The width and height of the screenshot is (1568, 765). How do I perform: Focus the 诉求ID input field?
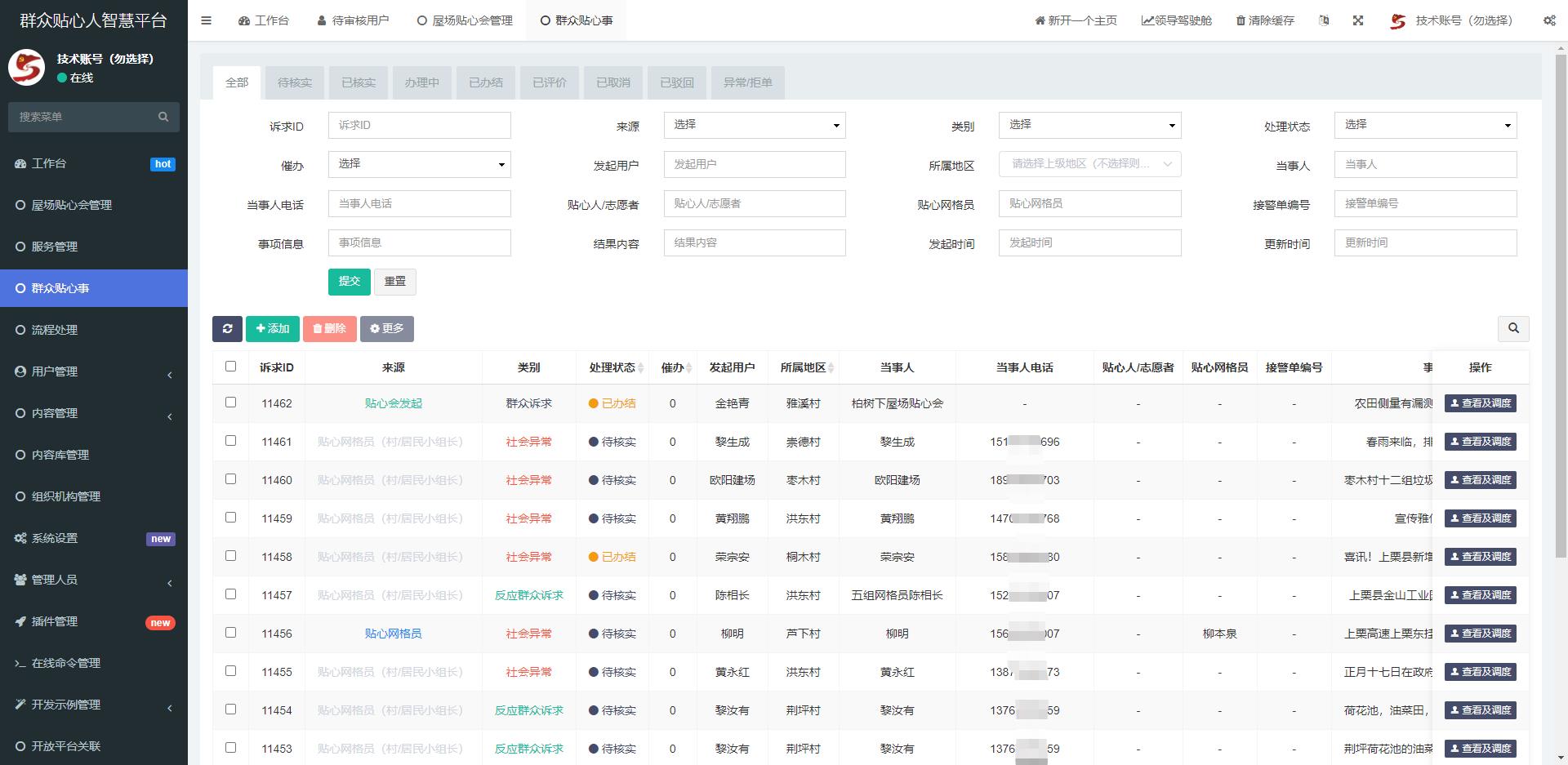click(x=419, y=125)
